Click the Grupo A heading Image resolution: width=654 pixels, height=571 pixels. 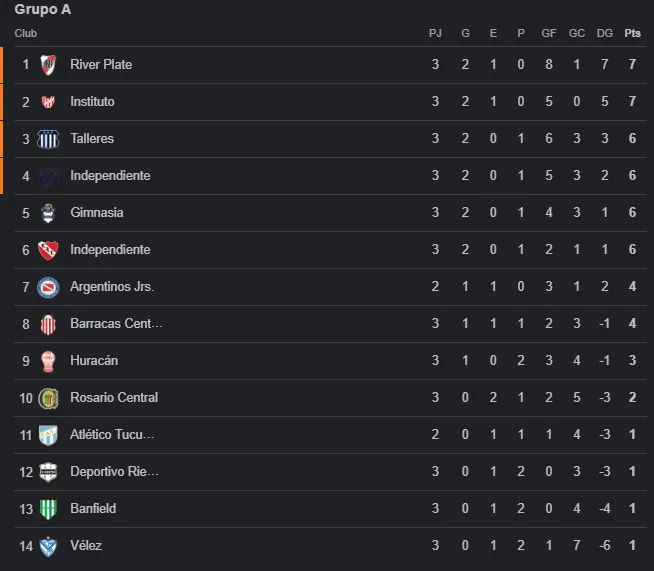click(x=43, y=10)
